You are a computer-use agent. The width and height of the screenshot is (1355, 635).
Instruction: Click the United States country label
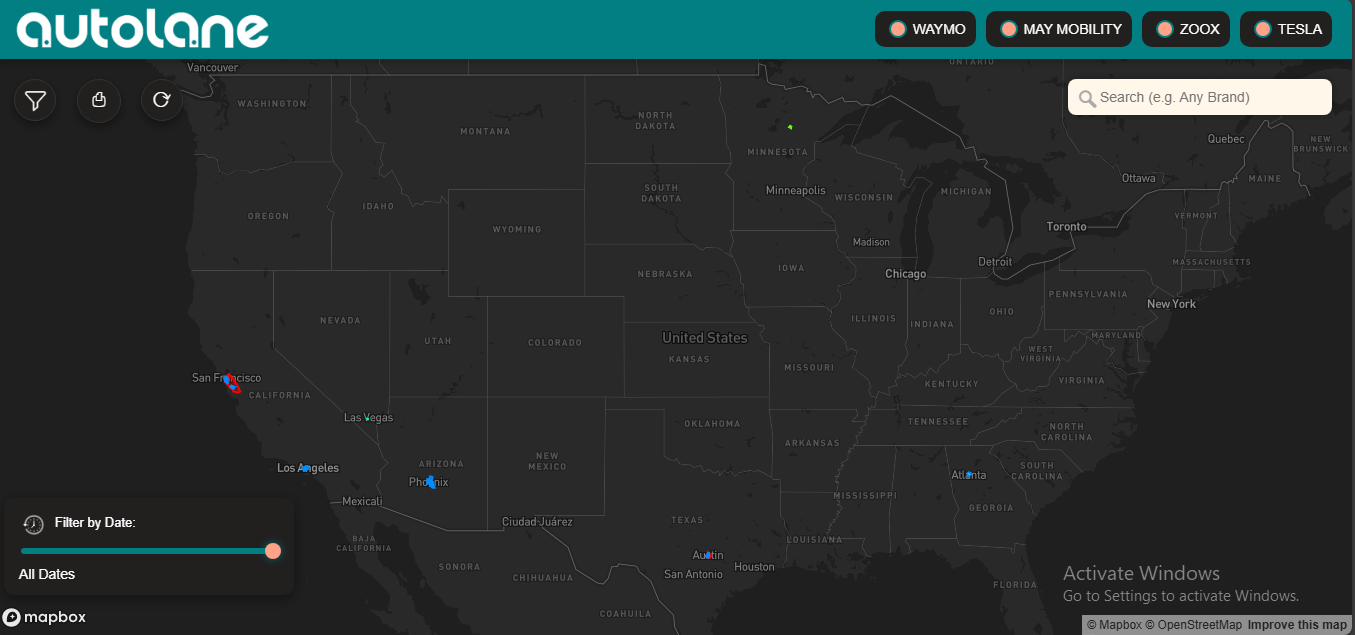coord(705,338)
